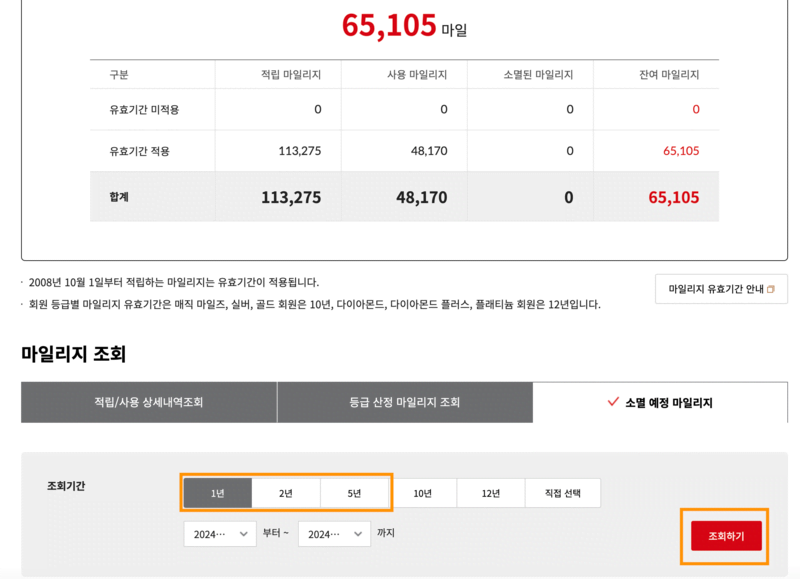The height and width of the screenshot is (579, 800).
Task: Select the 1년 lookup period
Action: point(220,492)
